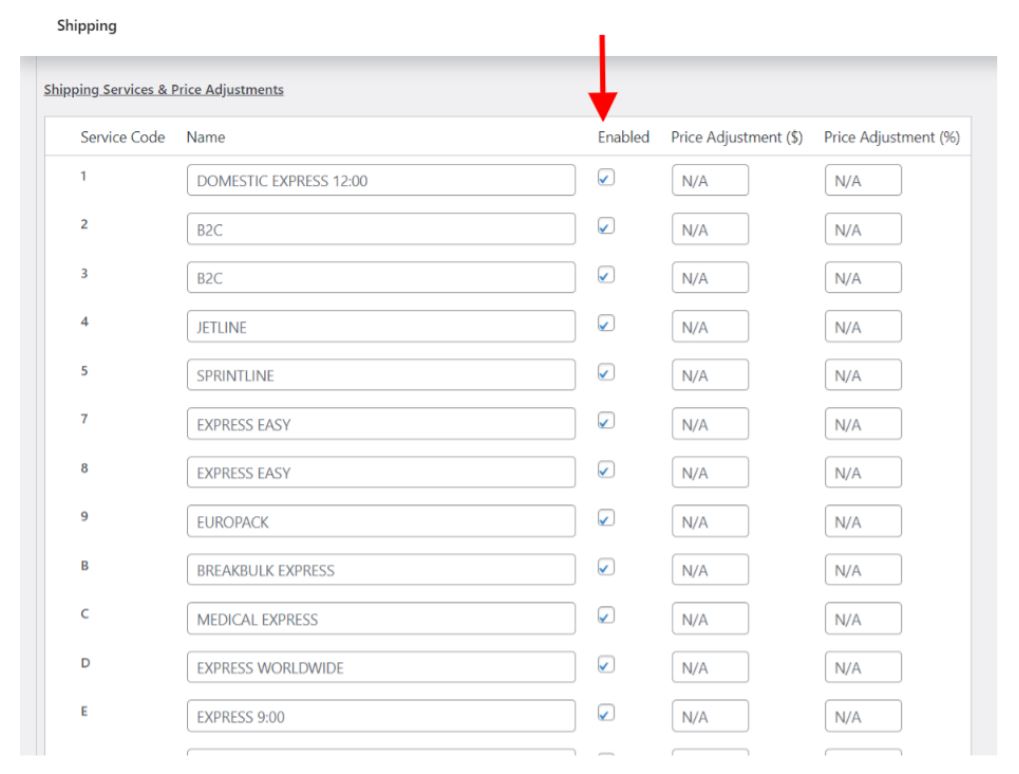Set percent adjustment for MEDICAL EXPRESS

coord(863,619)
